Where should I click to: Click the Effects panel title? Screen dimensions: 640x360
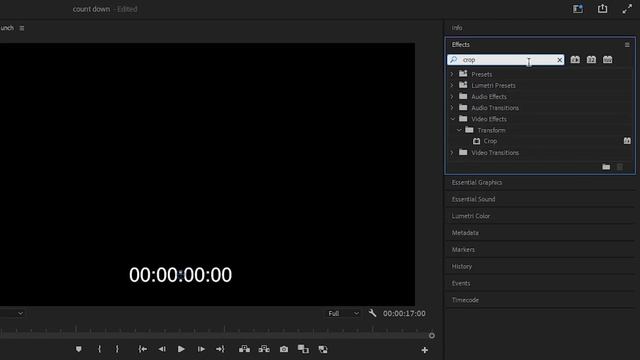click(x=460, y=44)
